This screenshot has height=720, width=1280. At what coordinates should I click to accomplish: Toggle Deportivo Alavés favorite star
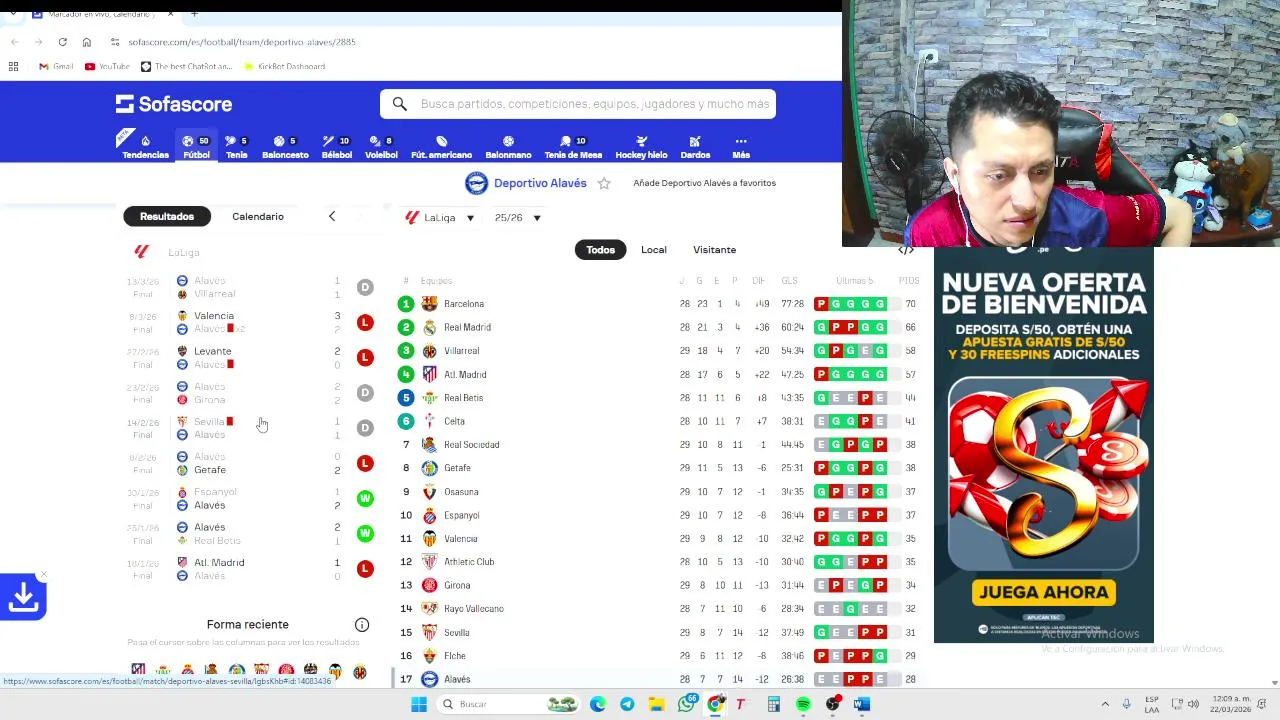604,183
